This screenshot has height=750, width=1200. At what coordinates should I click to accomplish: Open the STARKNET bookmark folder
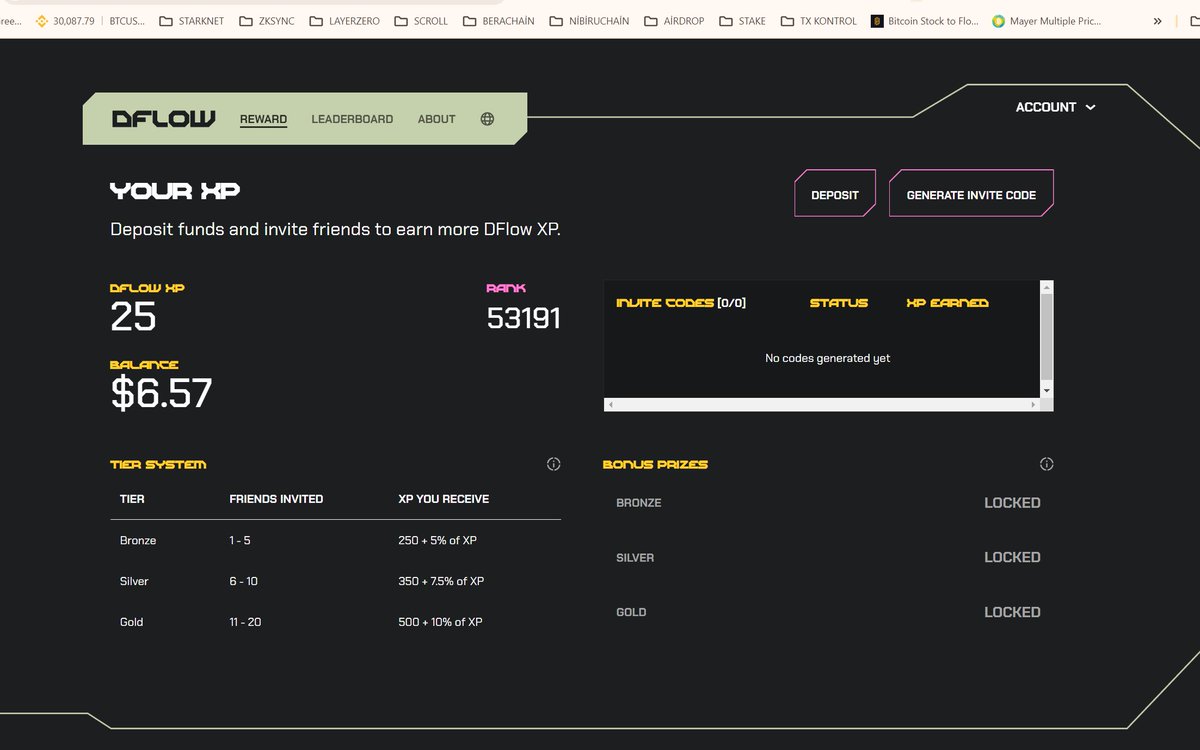coord(191,21)
